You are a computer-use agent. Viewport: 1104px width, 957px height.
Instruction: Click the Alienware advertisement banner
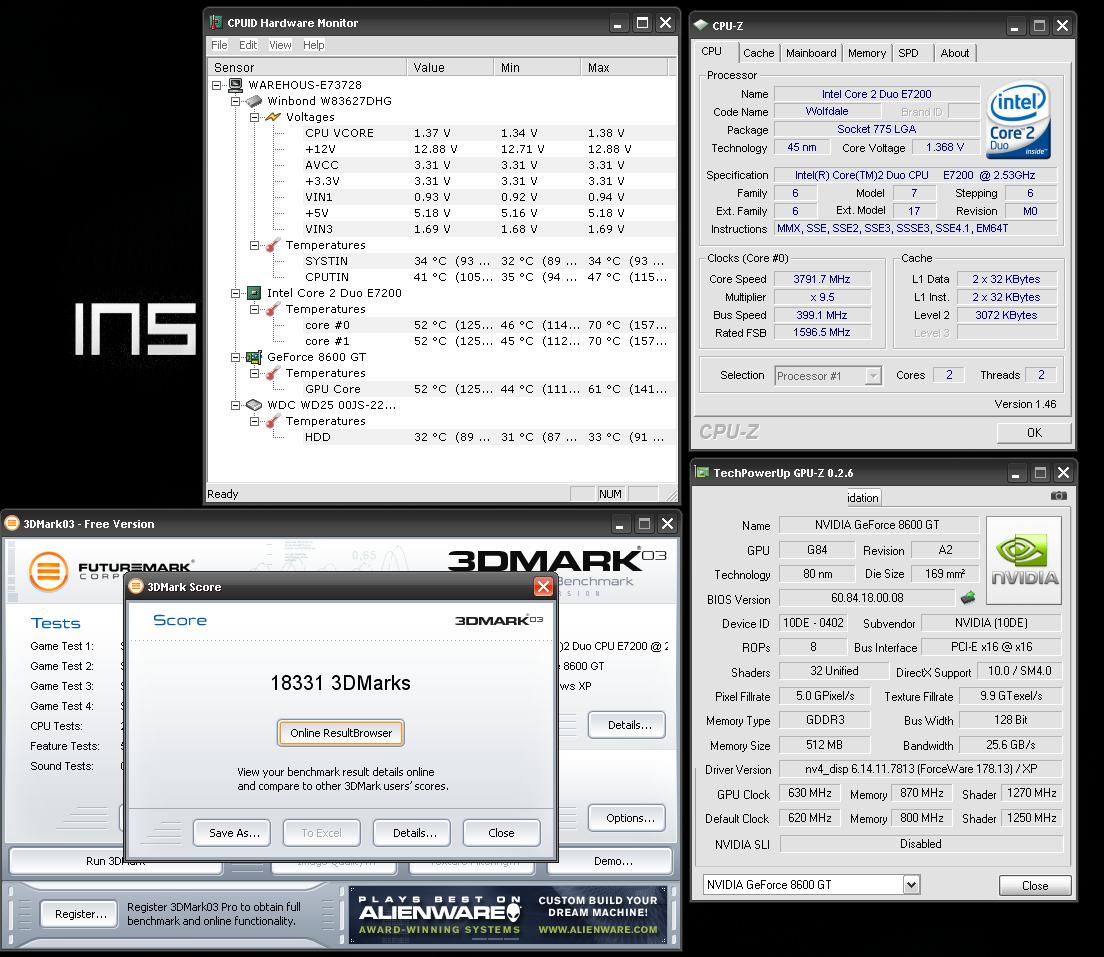pyautogui.click(x=508, y=914)
